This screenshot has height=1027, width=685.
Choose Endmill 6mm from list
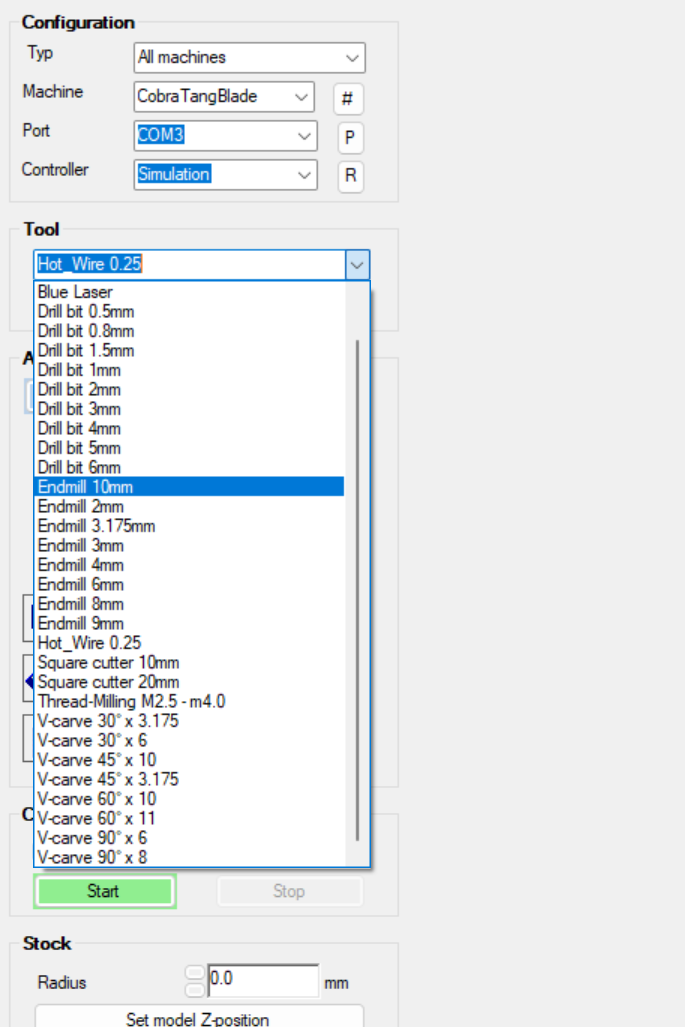coord(189,584)
